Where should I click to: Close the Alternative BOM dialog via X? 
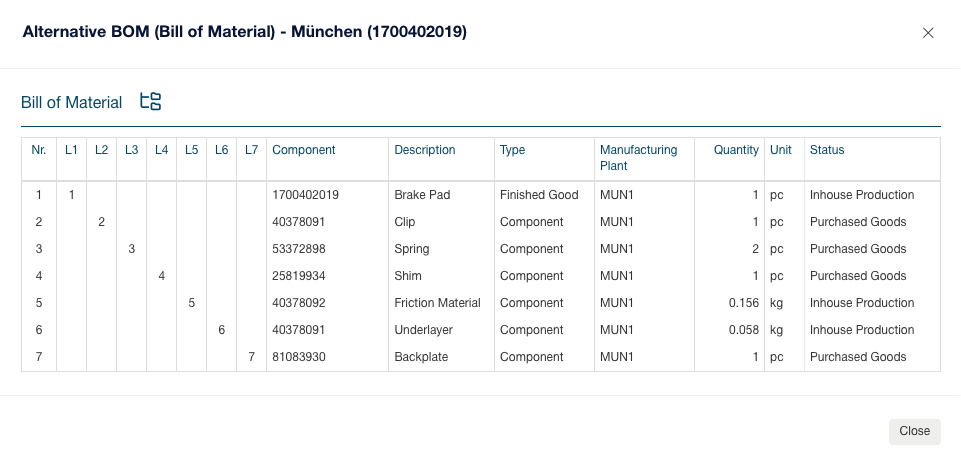928,33
